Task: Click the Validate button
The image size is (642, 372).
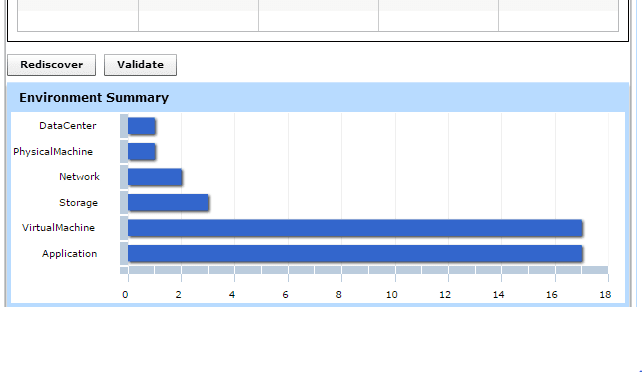Action: tap(140, 65)
